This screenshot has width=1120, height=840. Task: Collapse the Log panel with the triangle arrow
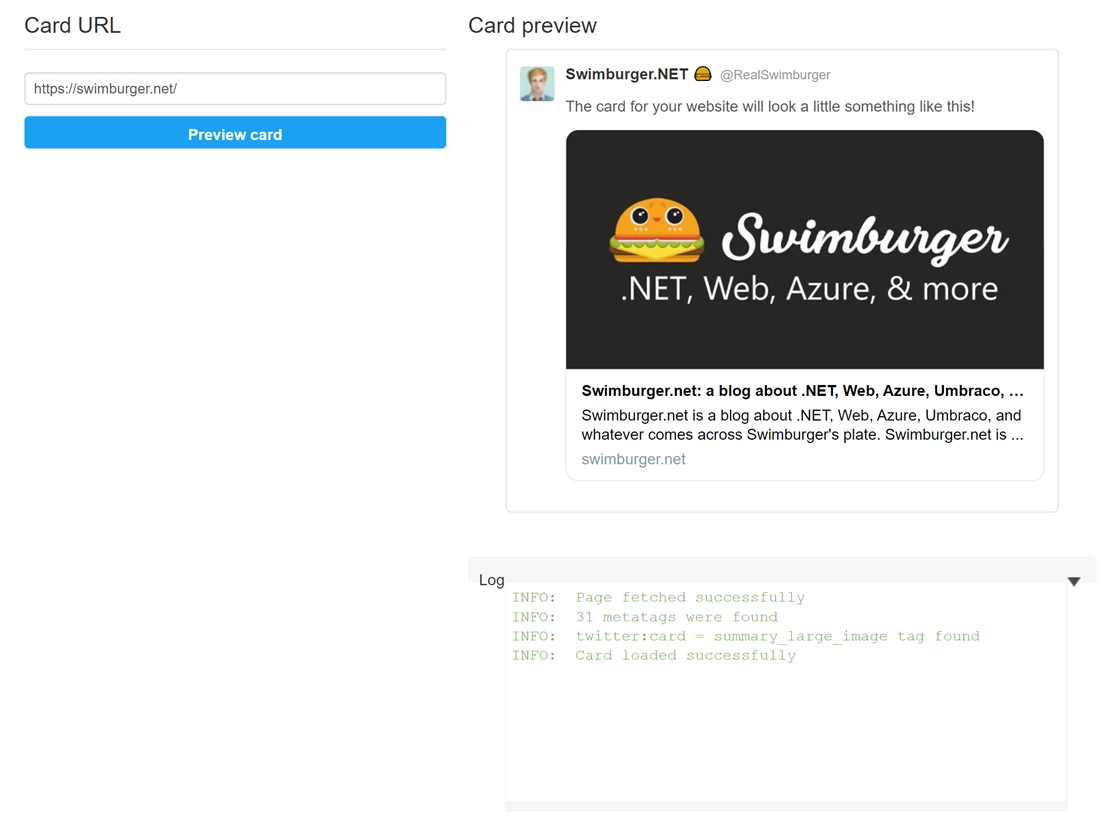click(1073, 581)
